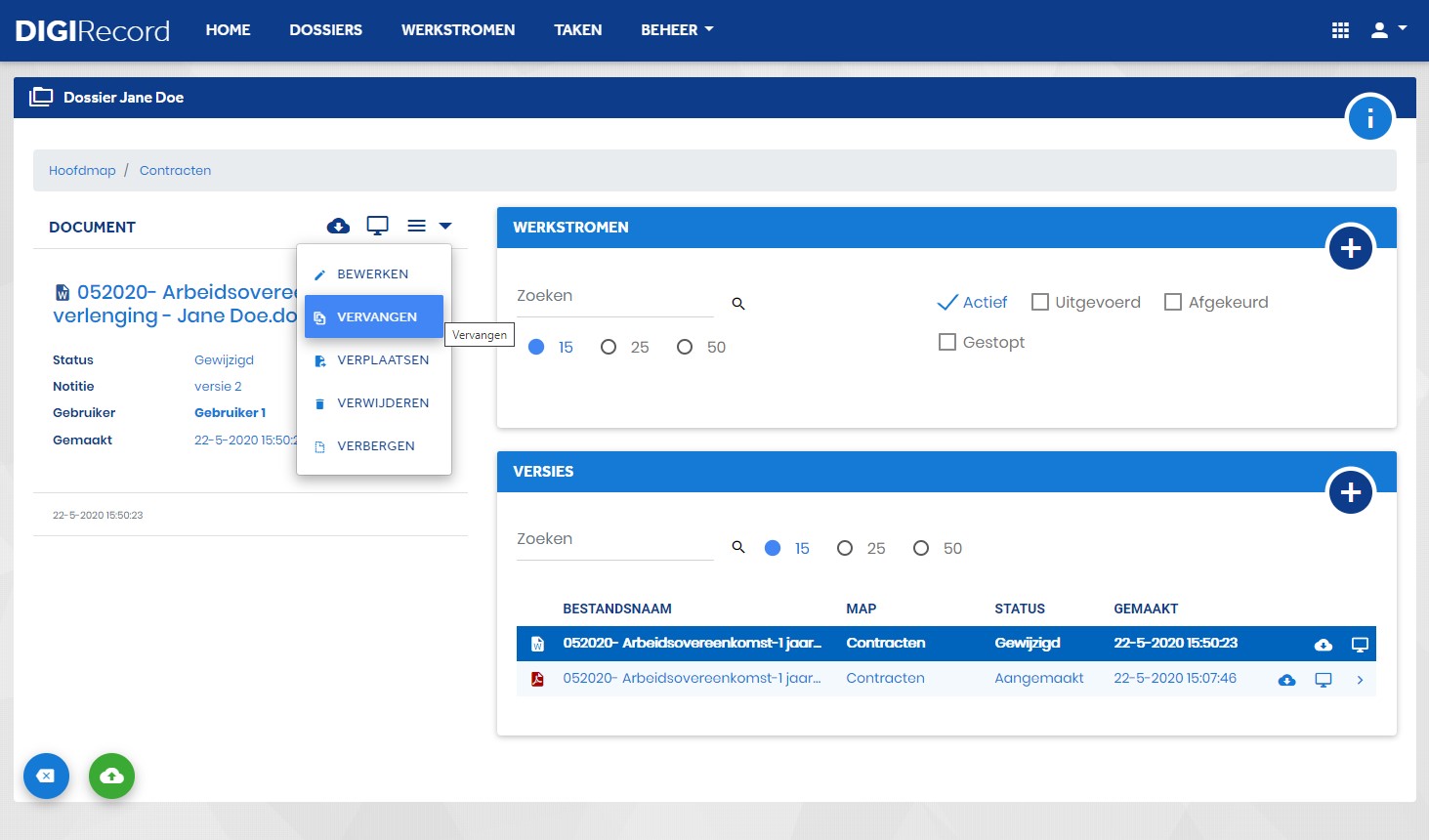Image resolution: width=1429 pixels, height=840 pixels.
Task: Click the Zoeken field in Versies panel
Action: pos(615,539)
